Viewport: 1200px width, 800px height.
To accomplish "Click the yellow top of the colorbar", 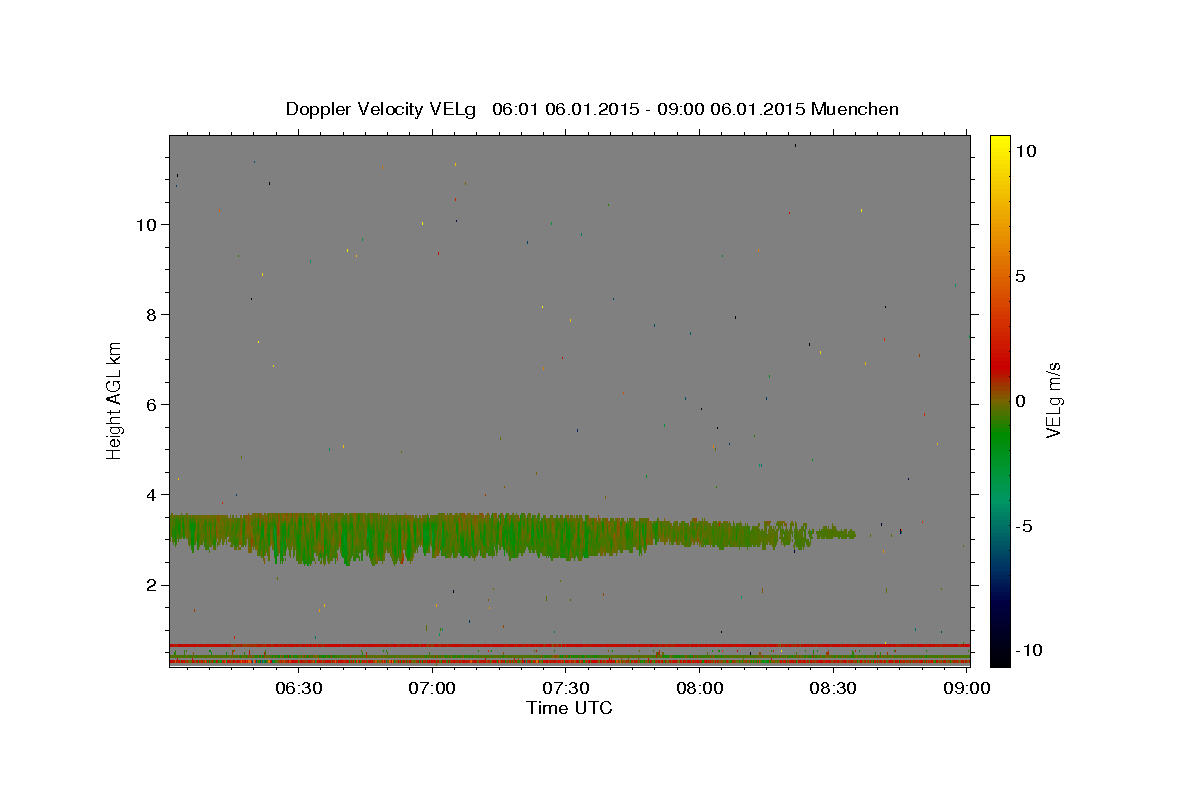I will pyautogui.click(x=1000, y=146).
